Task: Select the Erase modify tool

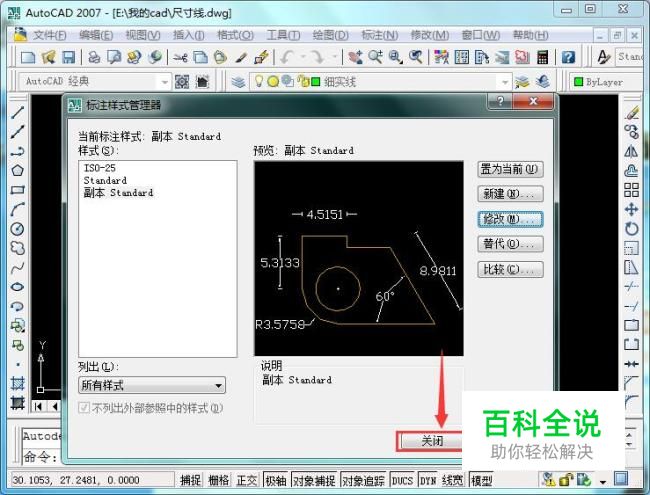Action: coord(631,112)
